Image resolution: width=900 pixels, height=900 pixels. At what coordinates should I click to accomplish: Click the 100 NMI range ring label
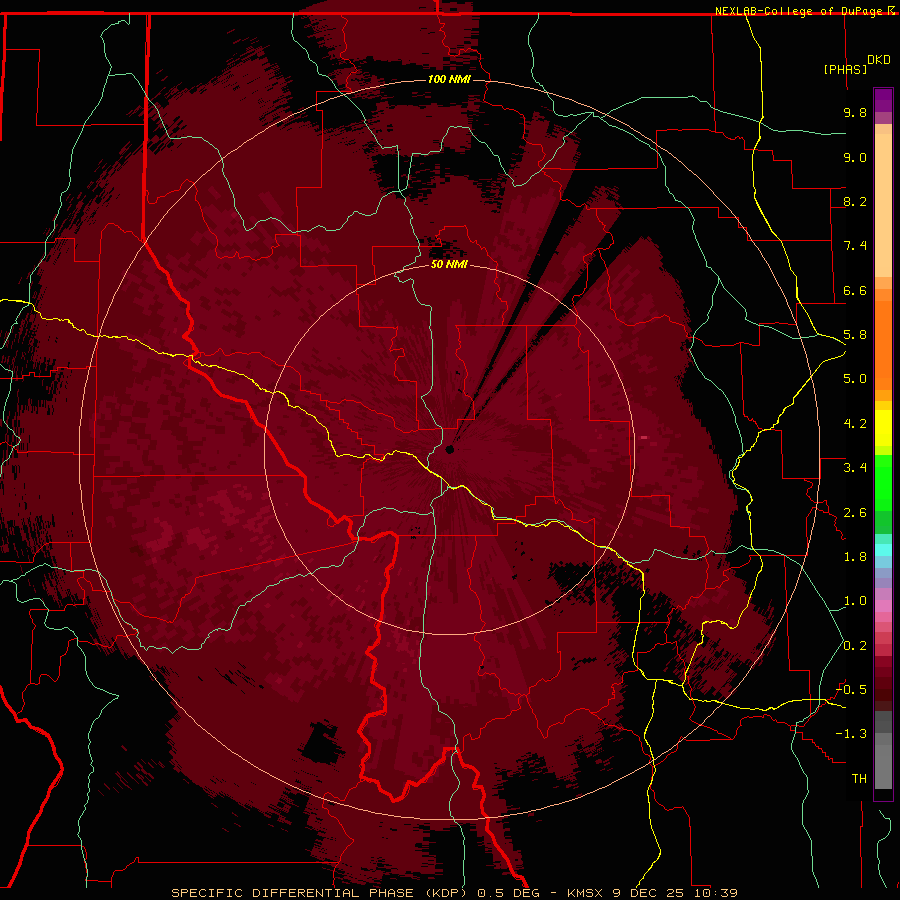pyautogui.click(x=449, y=79)
